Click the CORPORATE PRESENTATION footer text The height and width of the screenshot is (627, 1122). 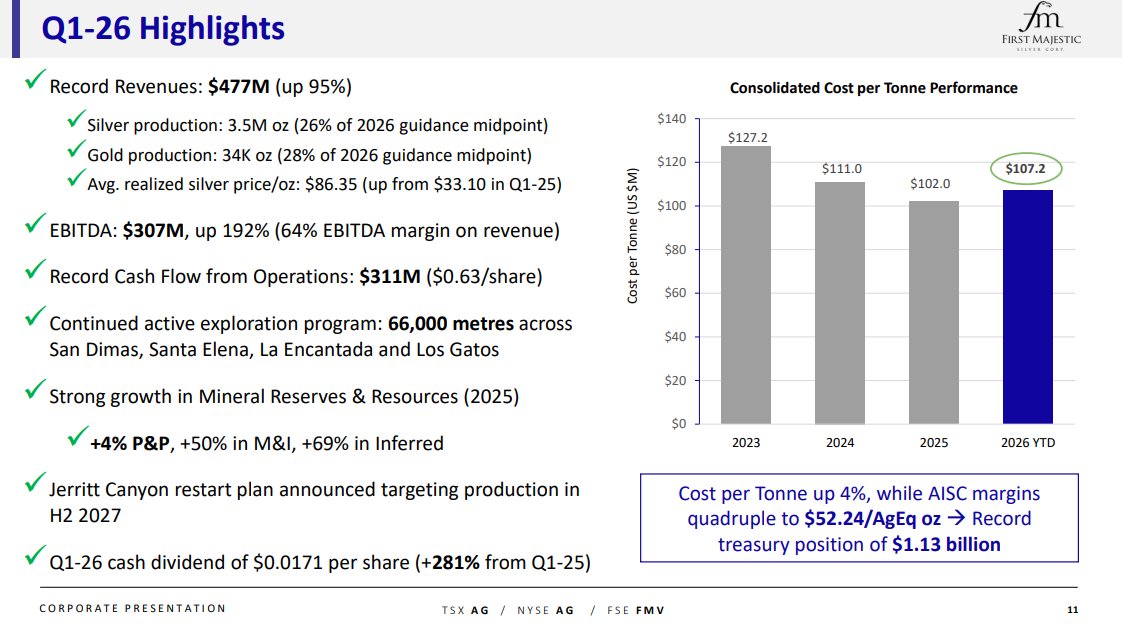(x=132, y=608)
